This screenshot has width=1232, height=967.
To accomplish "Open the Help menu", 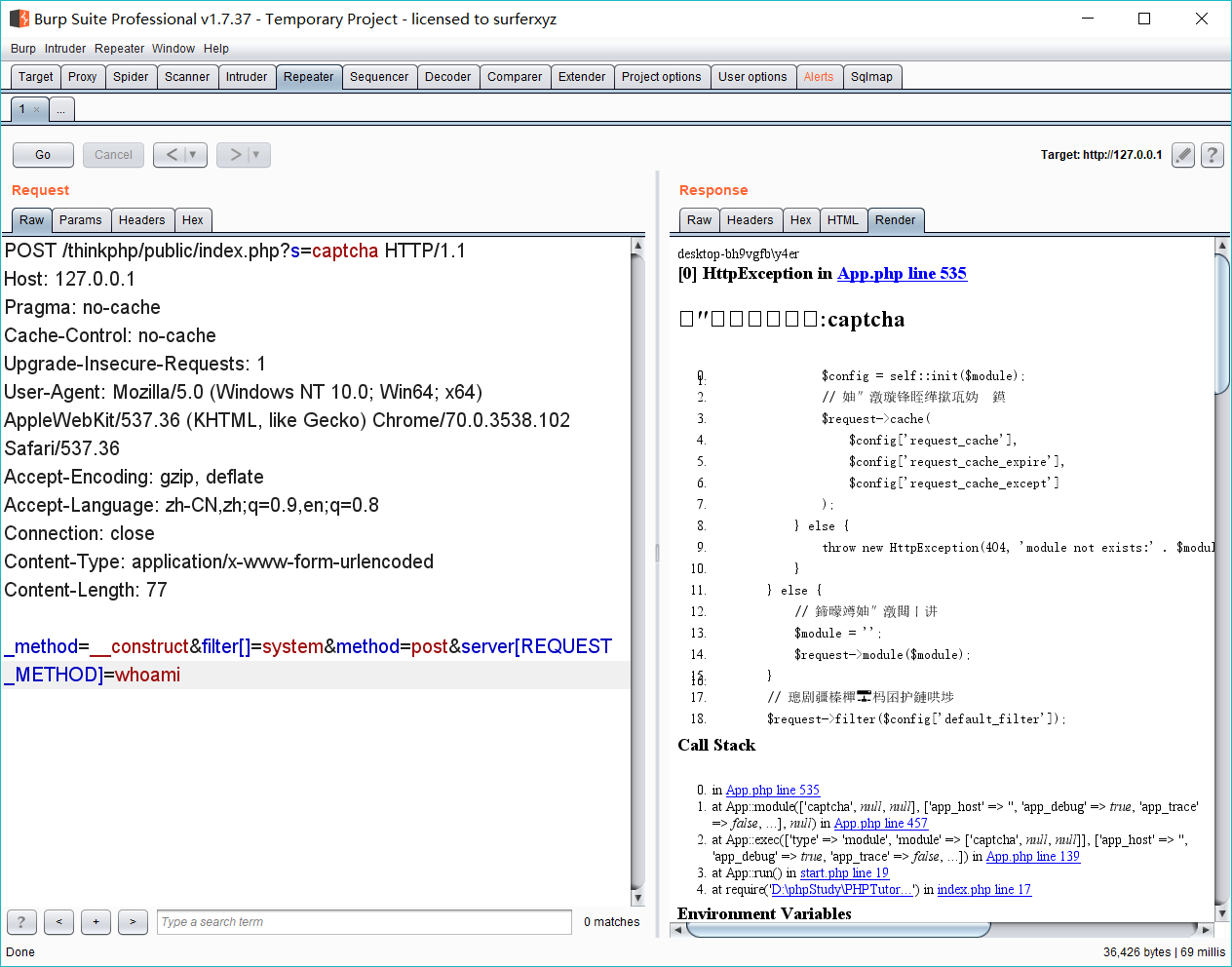I will [x=216, y=49].
